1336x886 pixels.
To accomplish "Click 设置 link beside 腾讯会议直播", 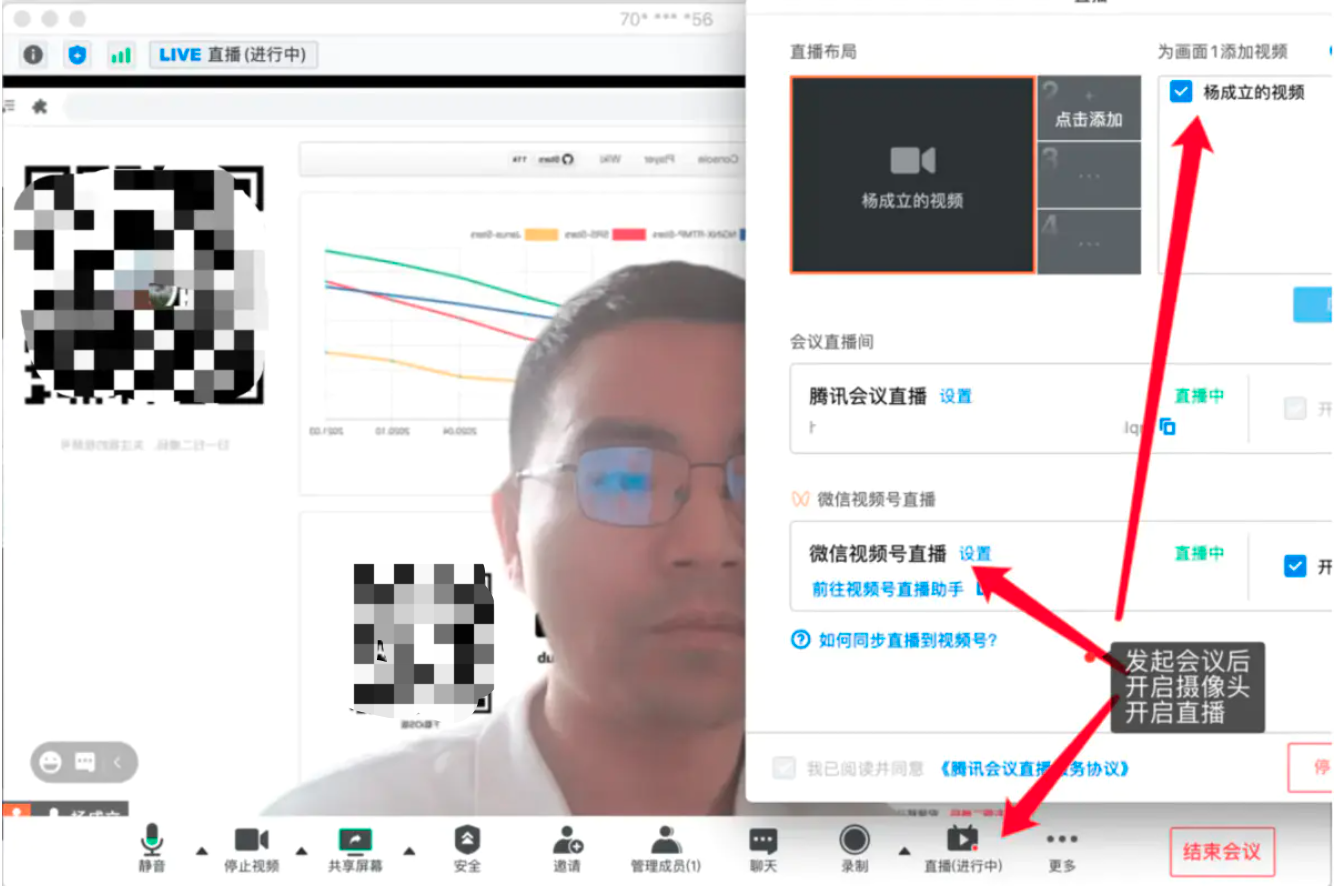I will [955, 396].
